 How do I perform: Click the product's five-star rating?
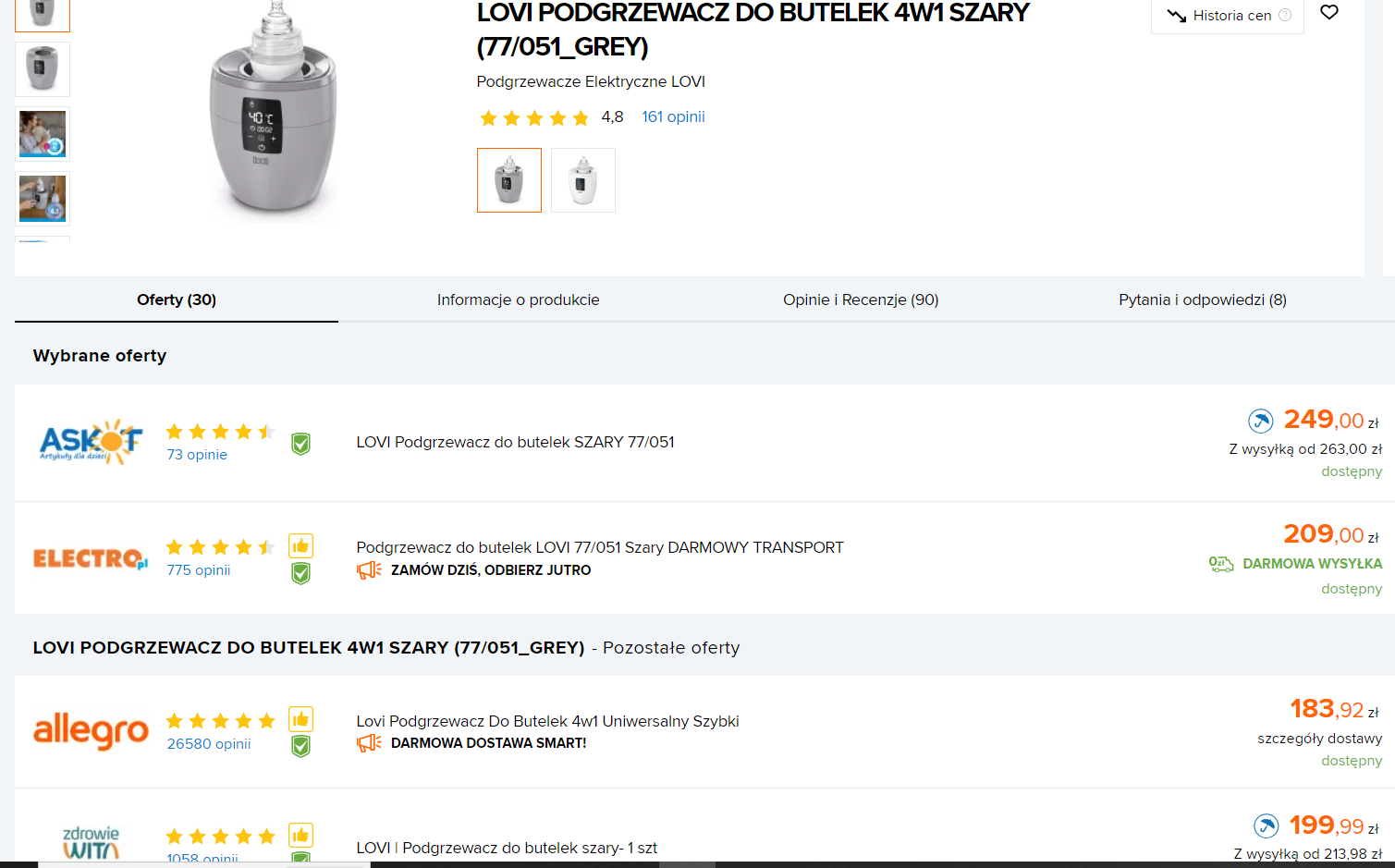[534, 117]
